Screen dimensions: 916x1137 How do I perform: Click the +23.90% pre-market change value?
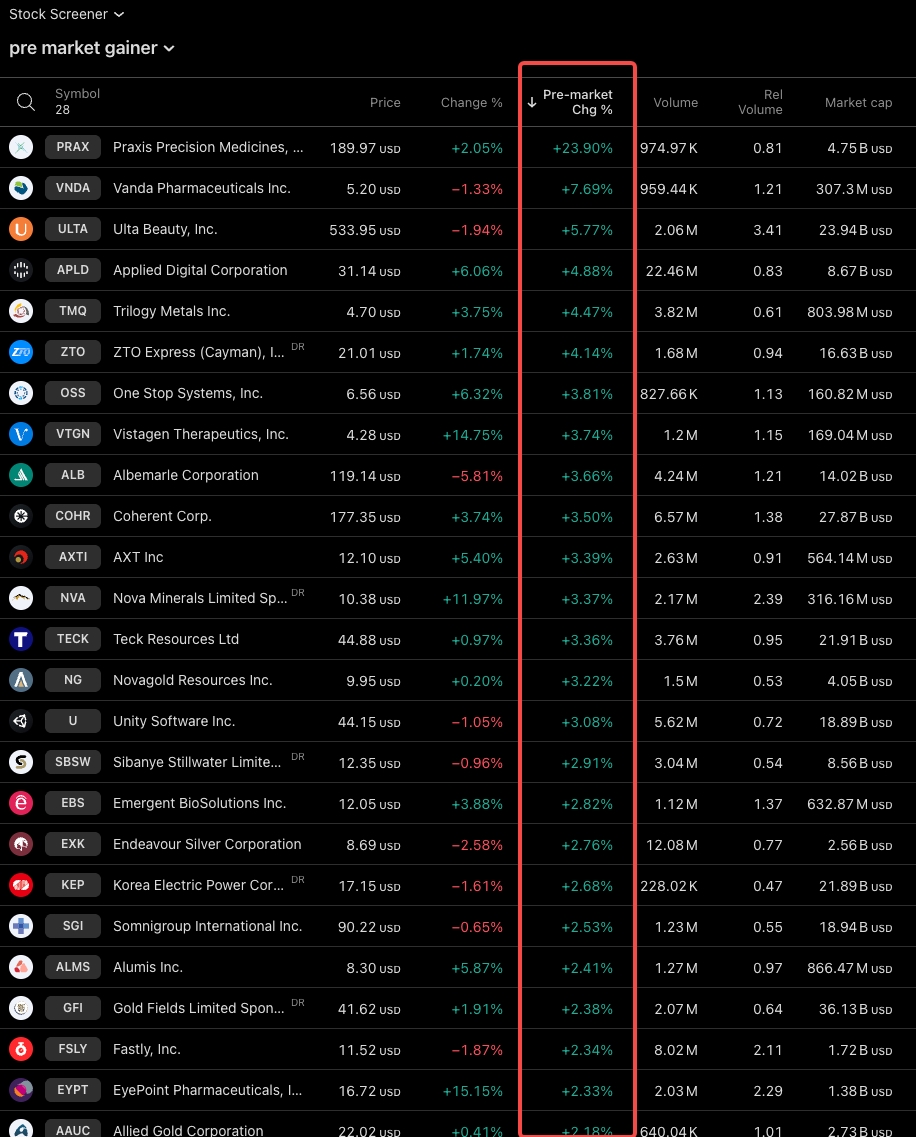(x=582, y=148)
